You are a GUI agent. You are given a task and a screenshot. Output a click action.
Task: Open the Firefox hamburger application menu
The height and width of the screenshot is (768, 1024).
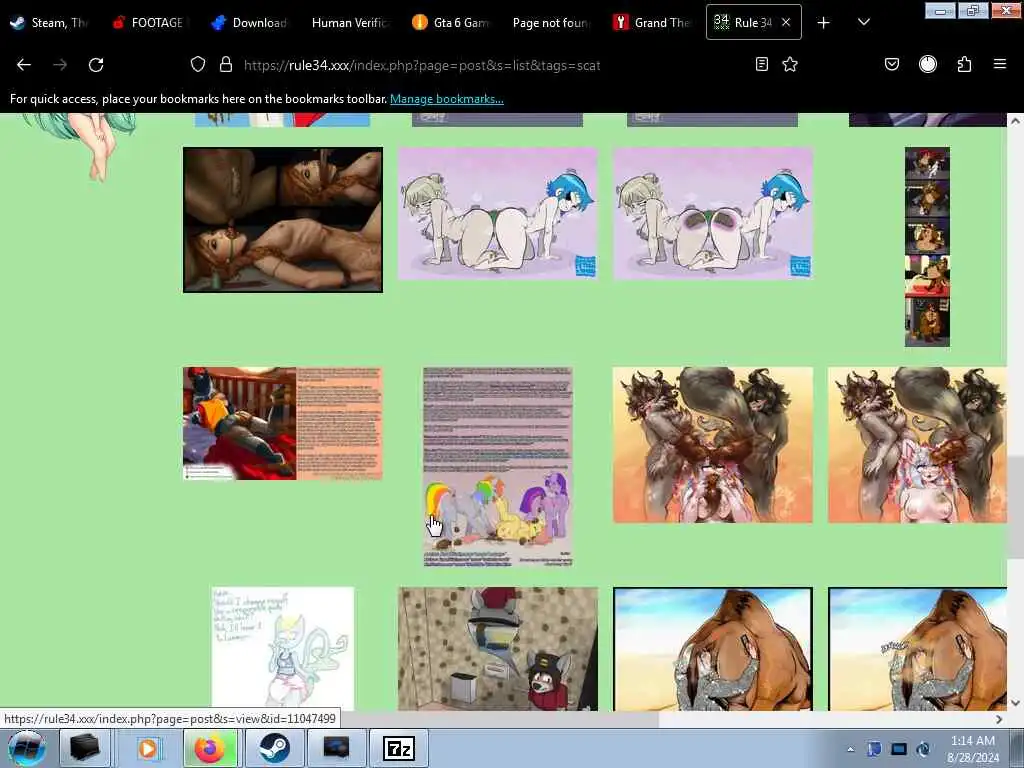(x=1000, y=64)
